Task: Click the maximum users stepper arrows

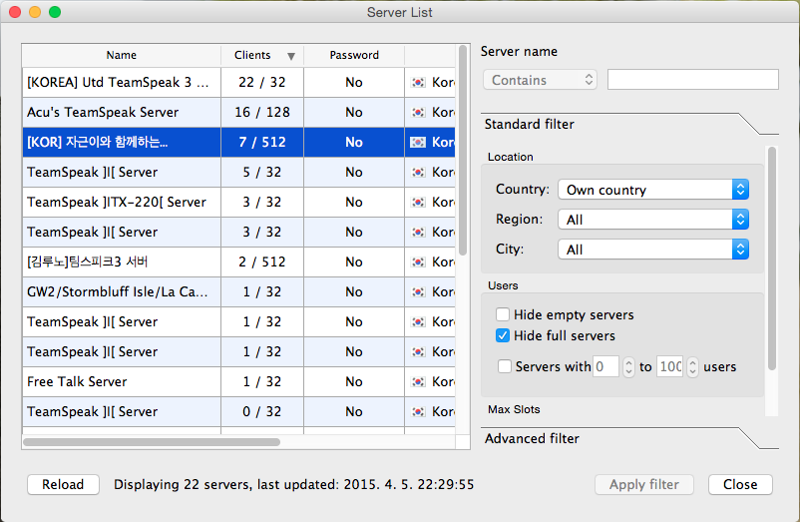Action: pyautogui.click(x=692, y=366)
